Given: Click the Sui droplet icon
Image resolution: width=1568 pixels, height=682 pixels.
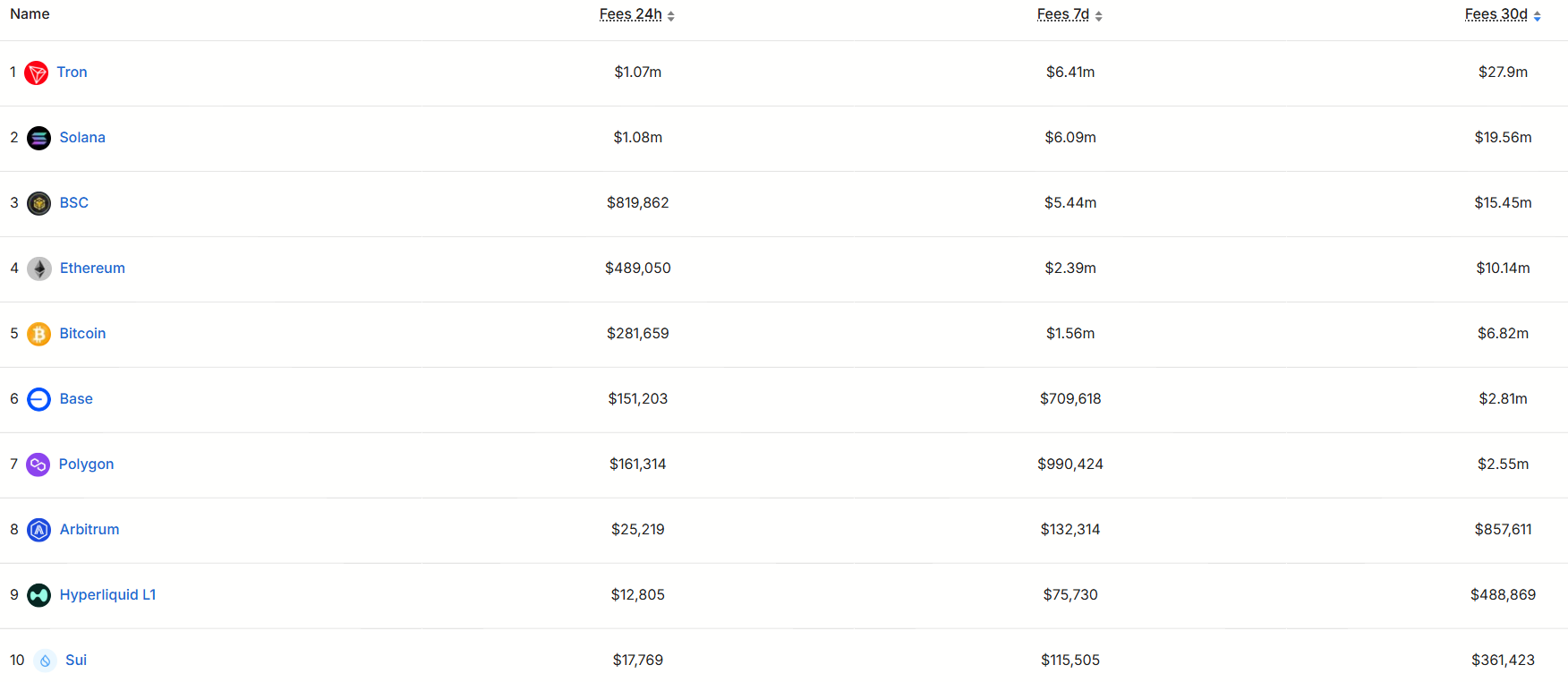Looking at the screenshot, I should [45, 661].
